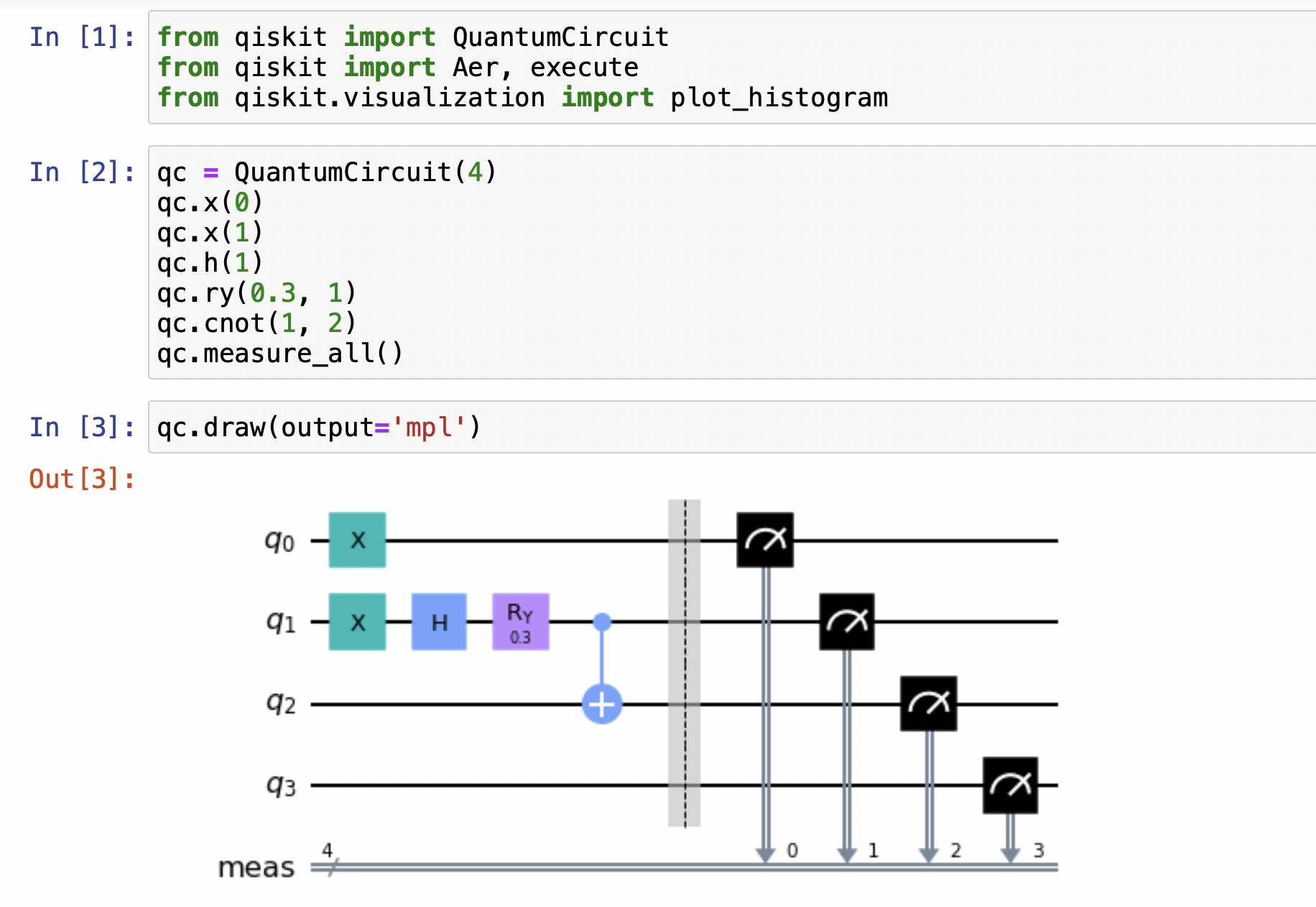
Task: Click the measurement icon on q0 line
Action: (765, 540)
